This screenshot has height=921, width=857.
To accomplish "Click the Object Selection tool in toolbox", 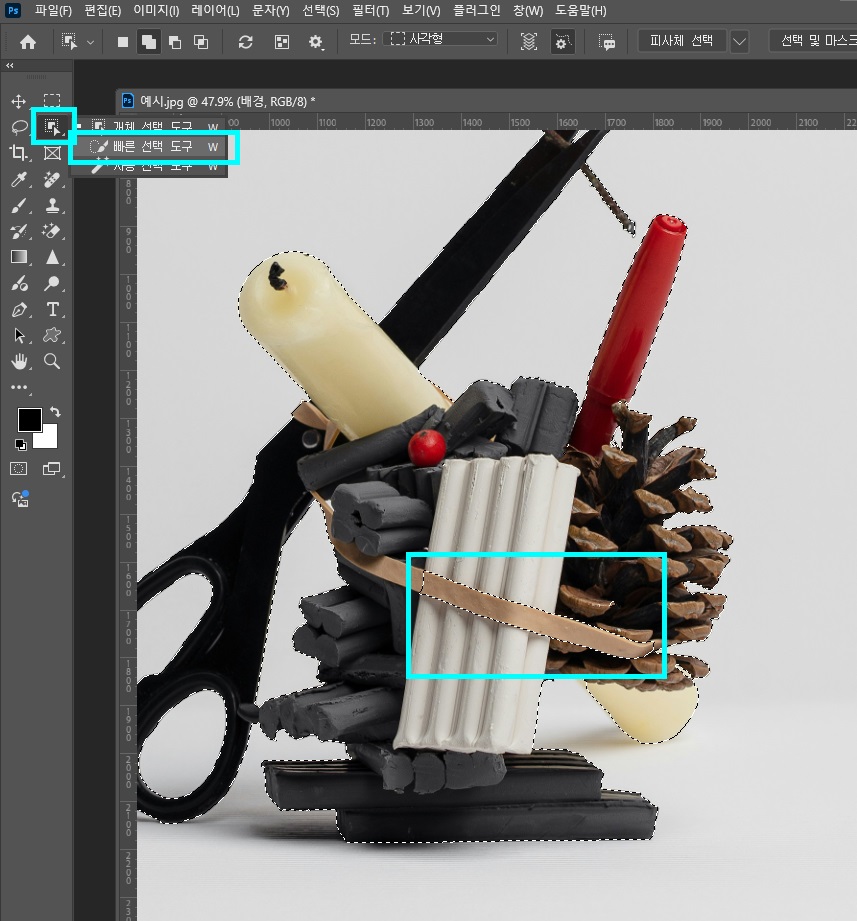I will 52,126.
